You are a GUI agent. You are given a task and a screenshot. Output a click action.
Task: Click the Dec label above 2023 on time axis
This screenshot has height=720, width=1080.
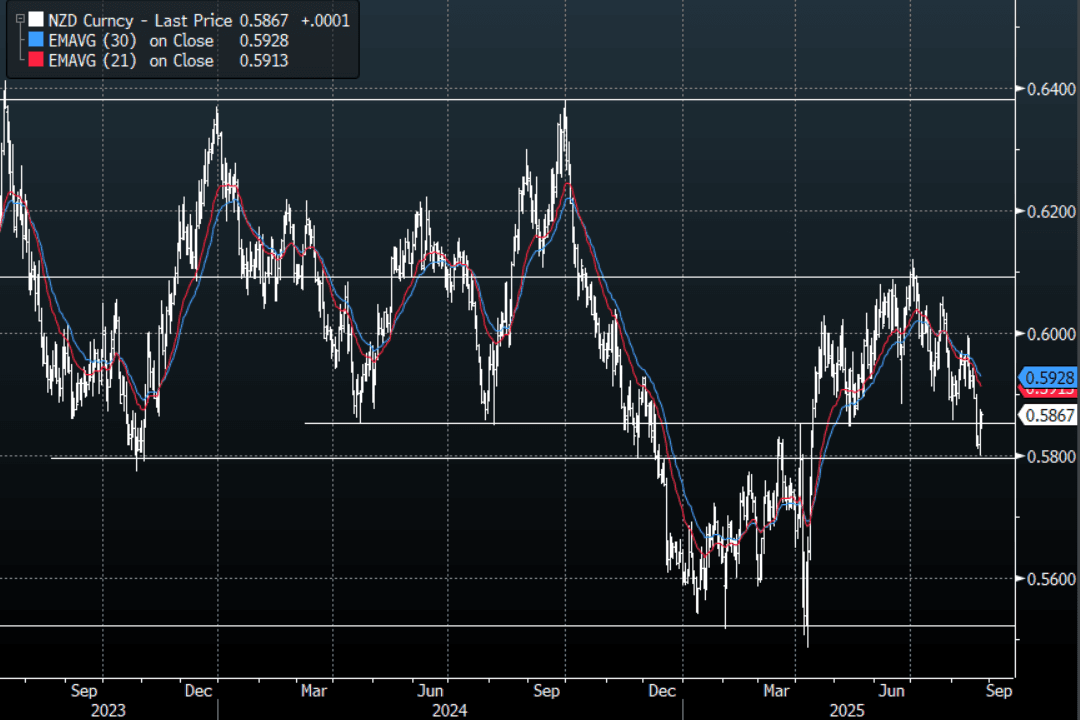point(199,690)
